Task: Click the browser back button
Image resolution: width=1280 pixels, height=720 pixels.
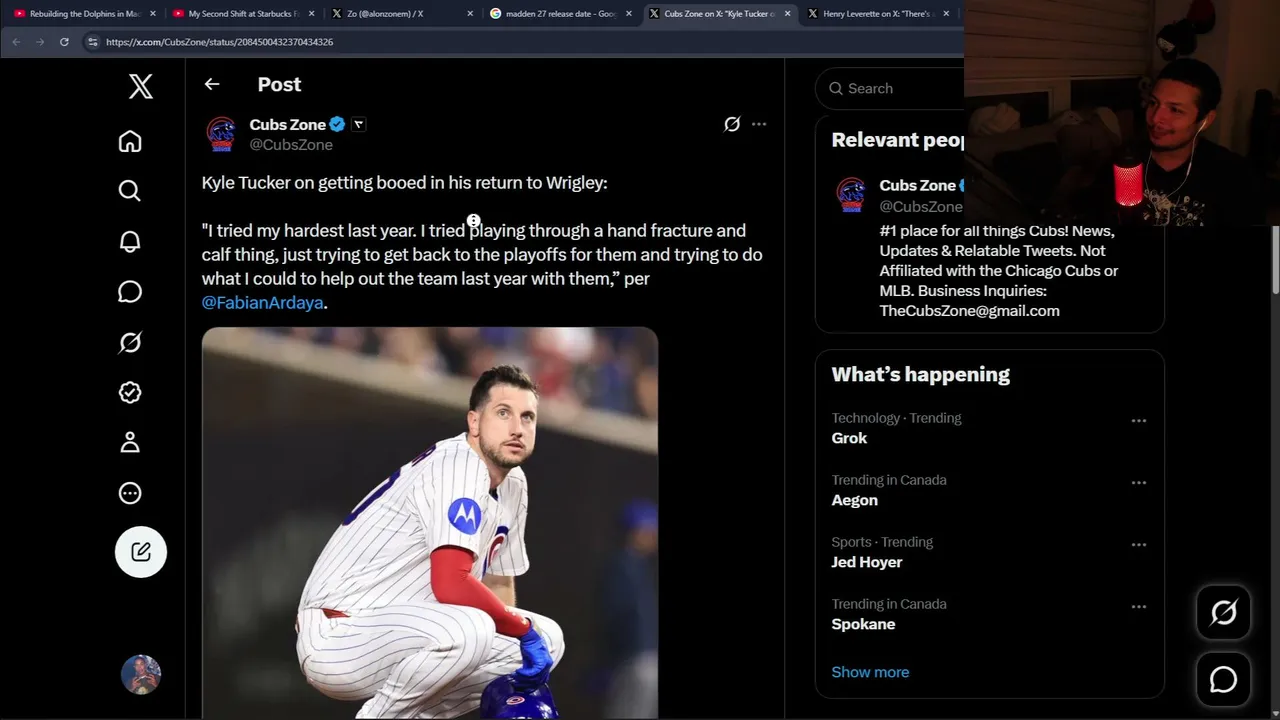Action: (16, 42)
